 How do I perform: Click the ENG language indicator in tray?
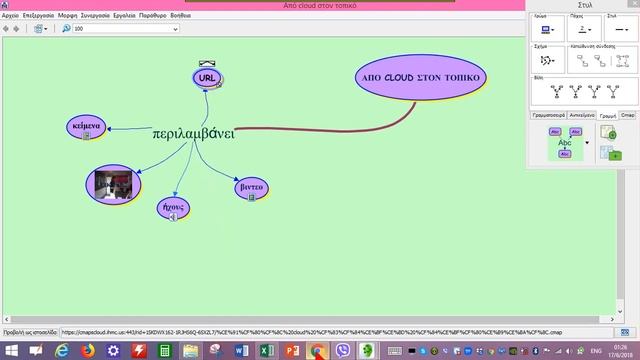(596, 351)
